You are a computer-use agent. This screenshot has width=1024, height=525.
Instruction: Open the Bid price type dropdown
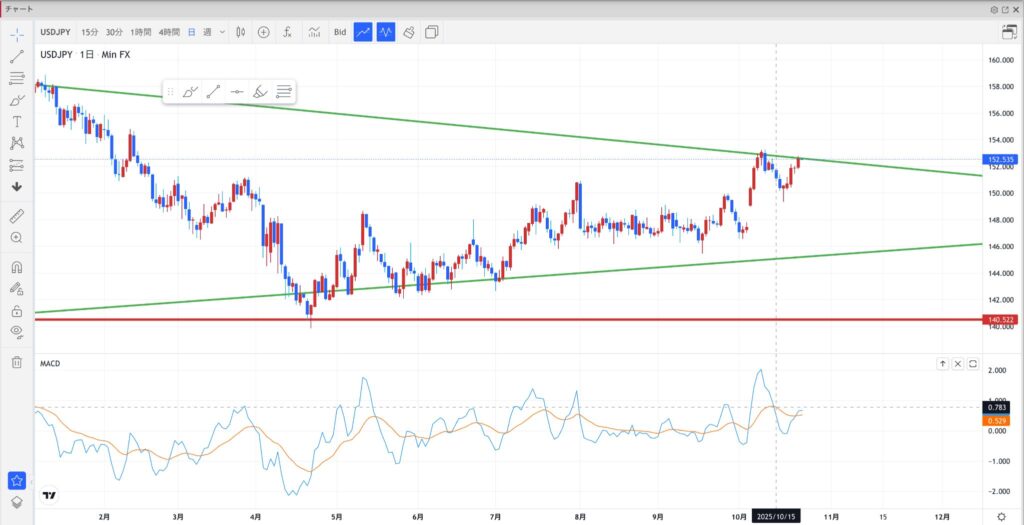(x=340, y=32)
